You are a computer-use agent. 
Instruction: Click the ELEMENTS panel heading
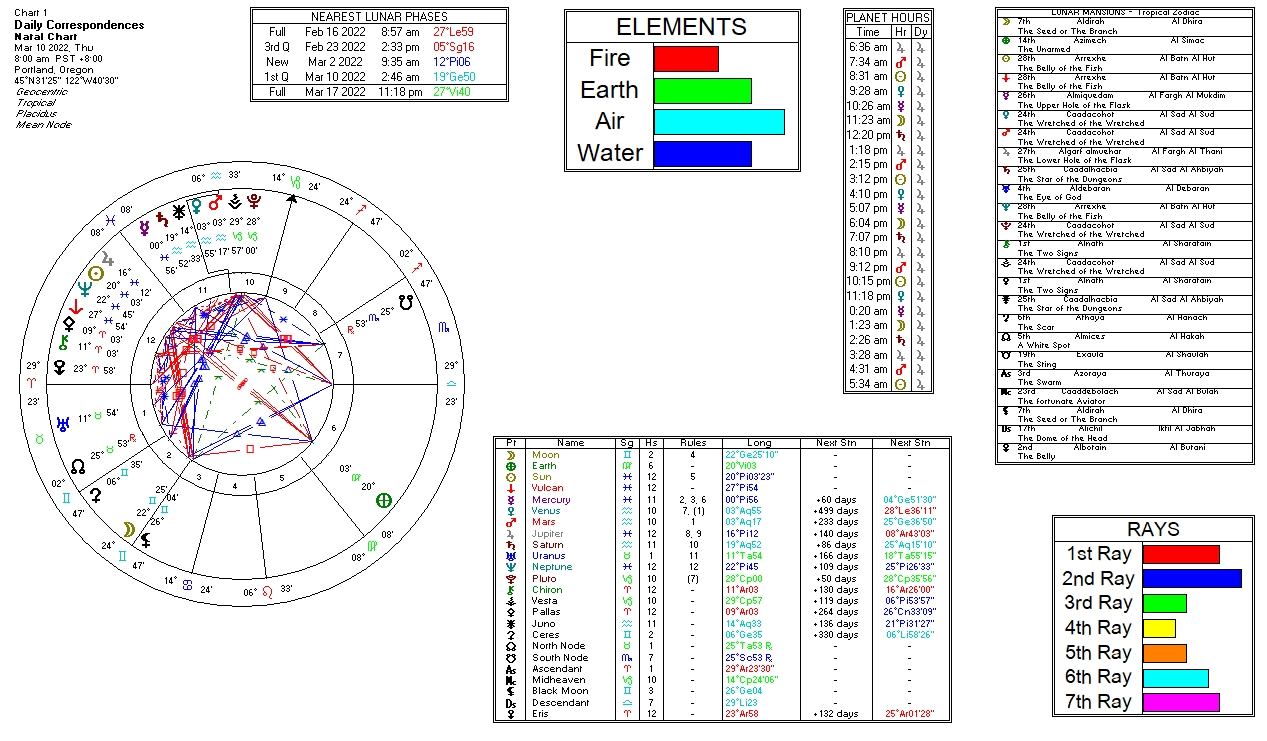pos(681,27)
